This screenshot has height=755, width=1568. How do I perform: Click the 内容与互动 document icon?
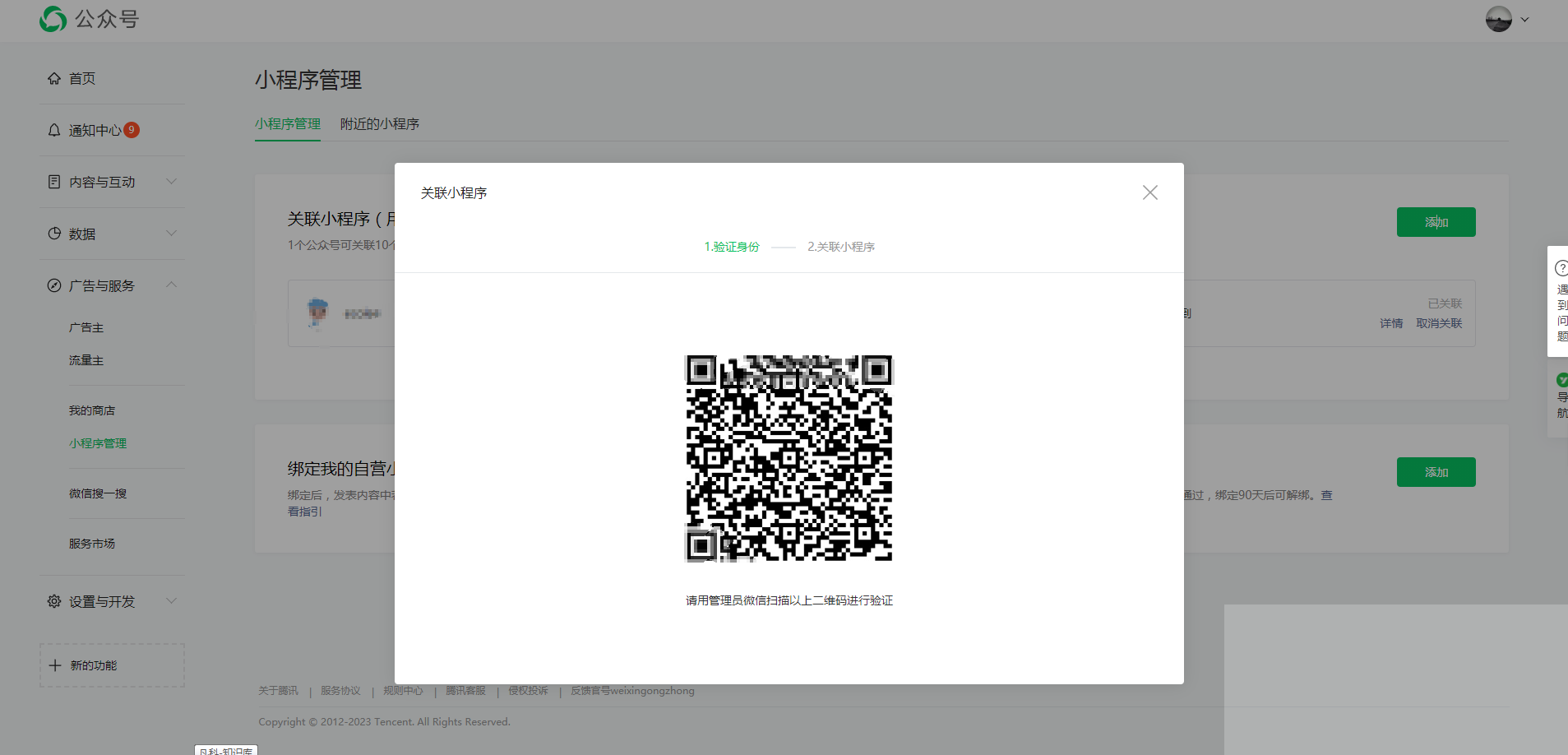pyautogui.click(x=54, y=182)
